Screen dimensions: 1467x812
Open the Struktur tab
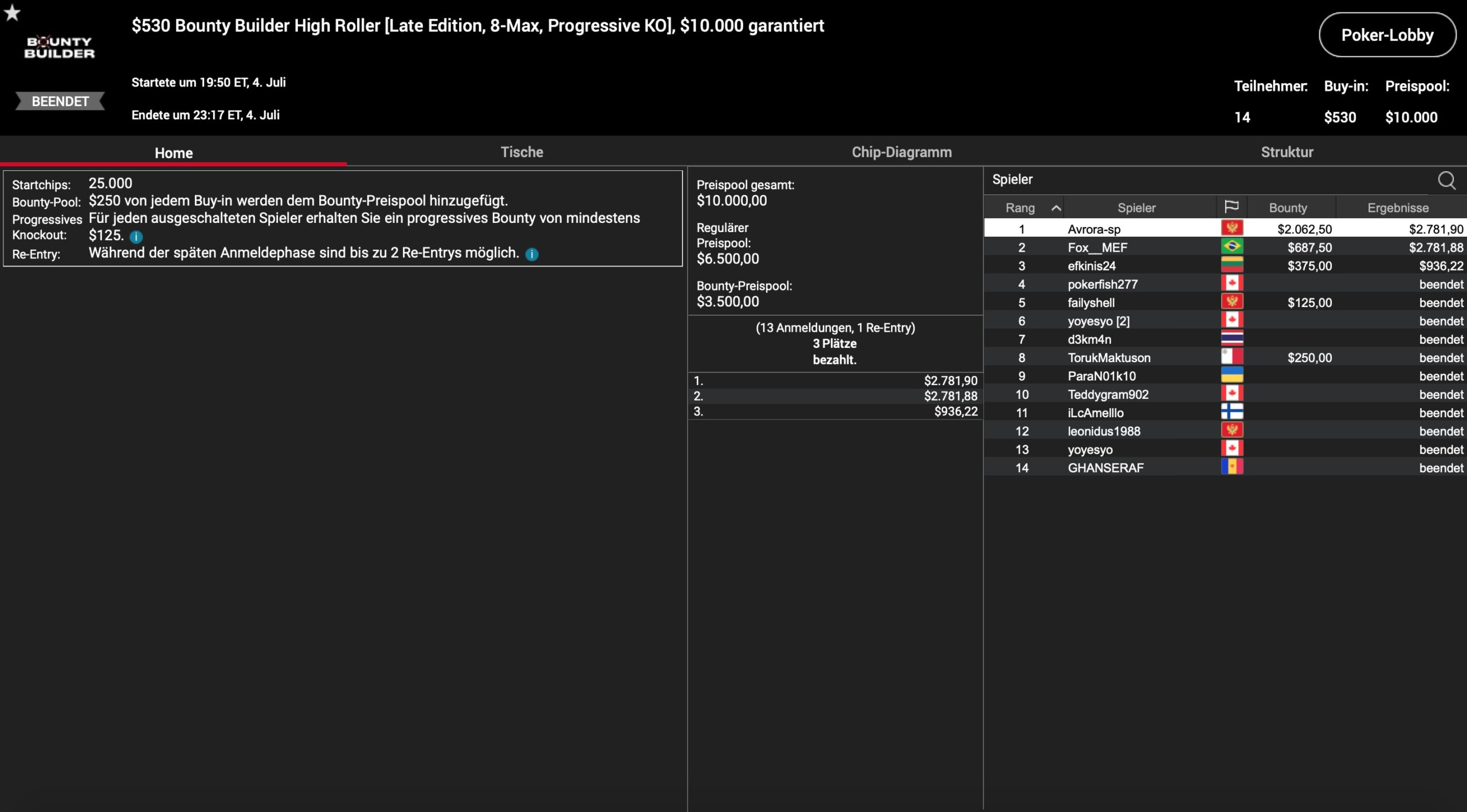pyautogui.click(x=1286, y=152)
